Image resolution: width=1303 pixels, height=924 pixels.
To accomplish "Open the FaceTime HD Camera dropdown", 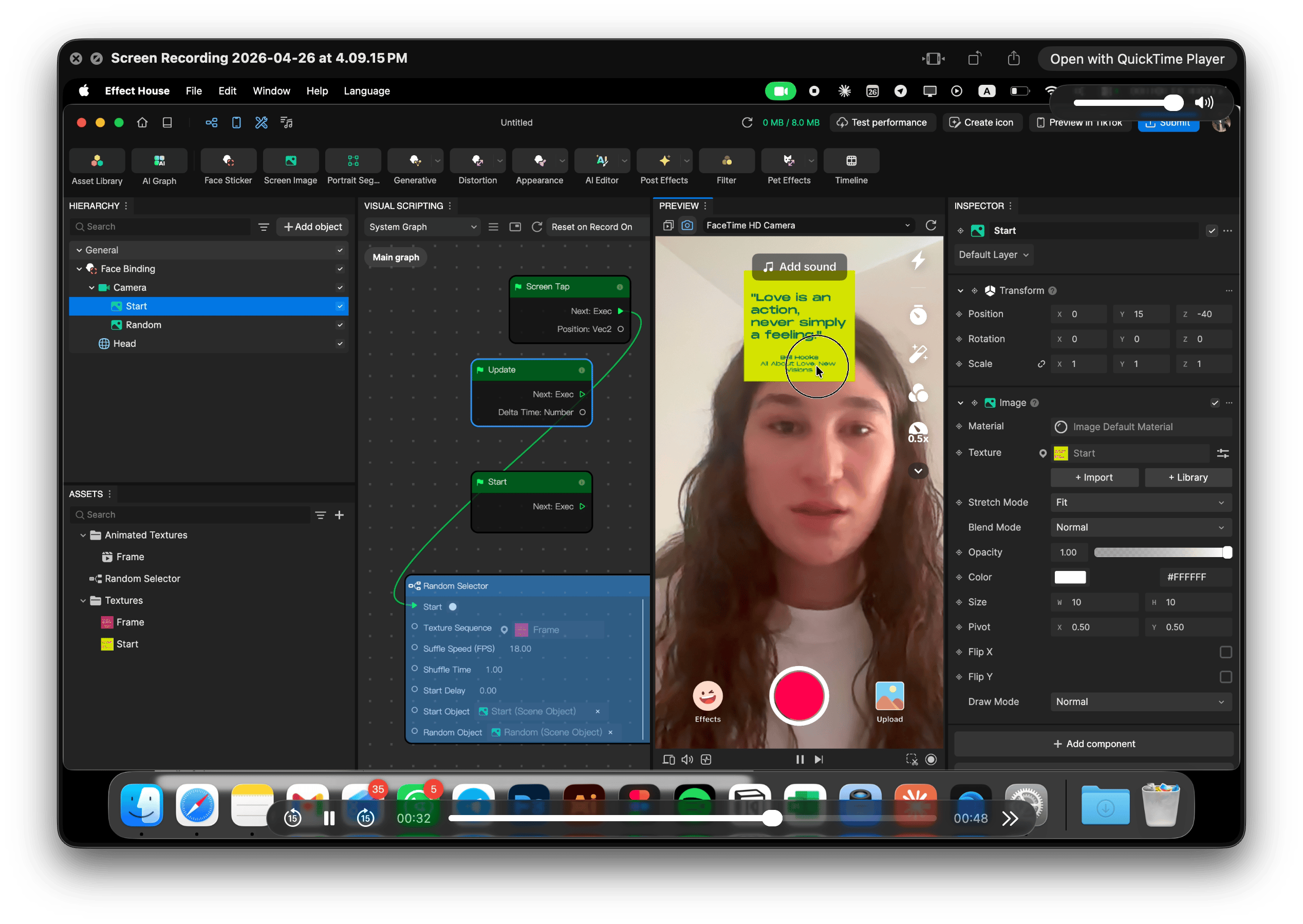I will [x=808, y=225].
